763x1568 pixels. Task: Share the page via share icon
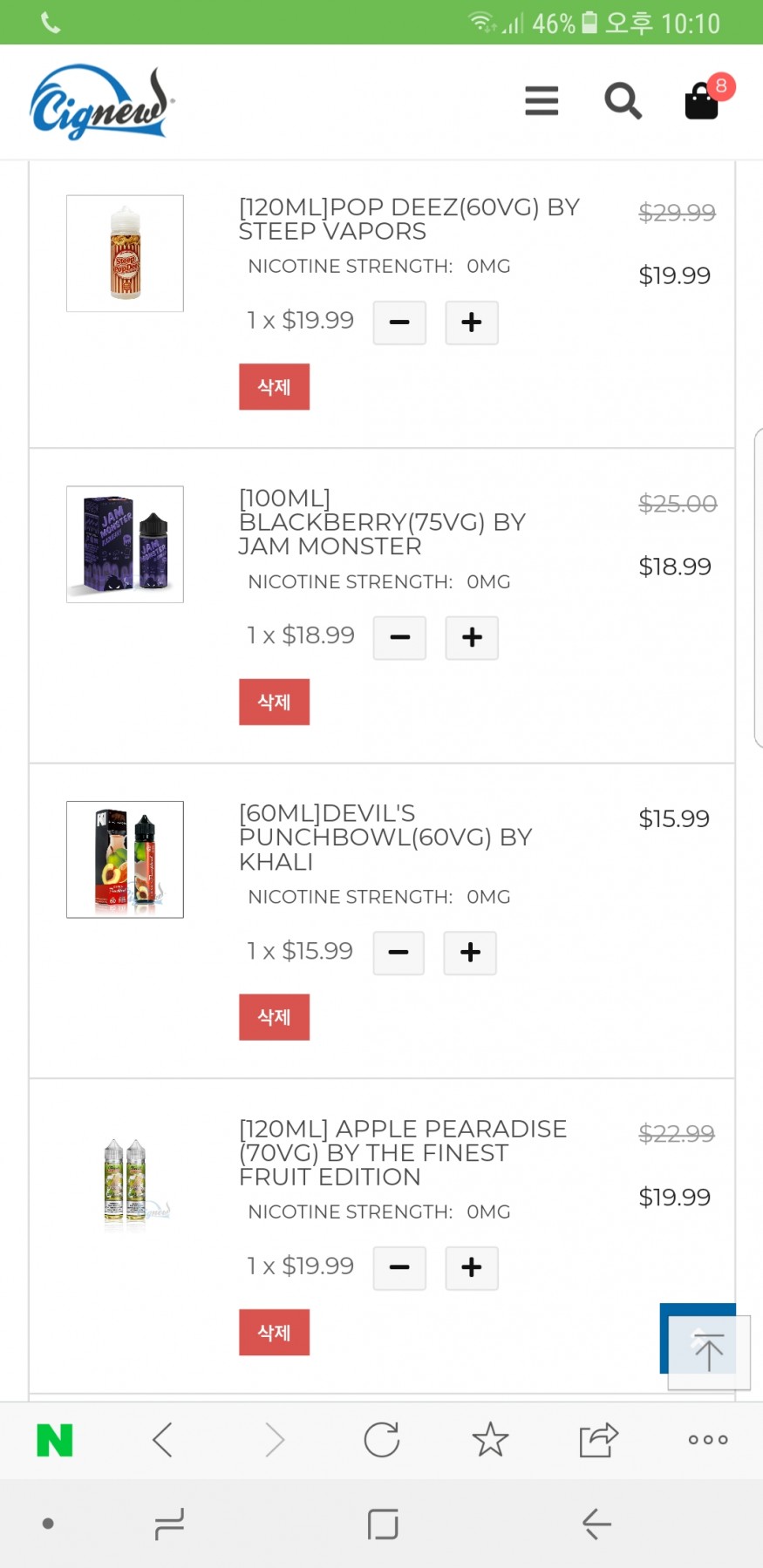pyautogui.click(x=598, y=1440)
